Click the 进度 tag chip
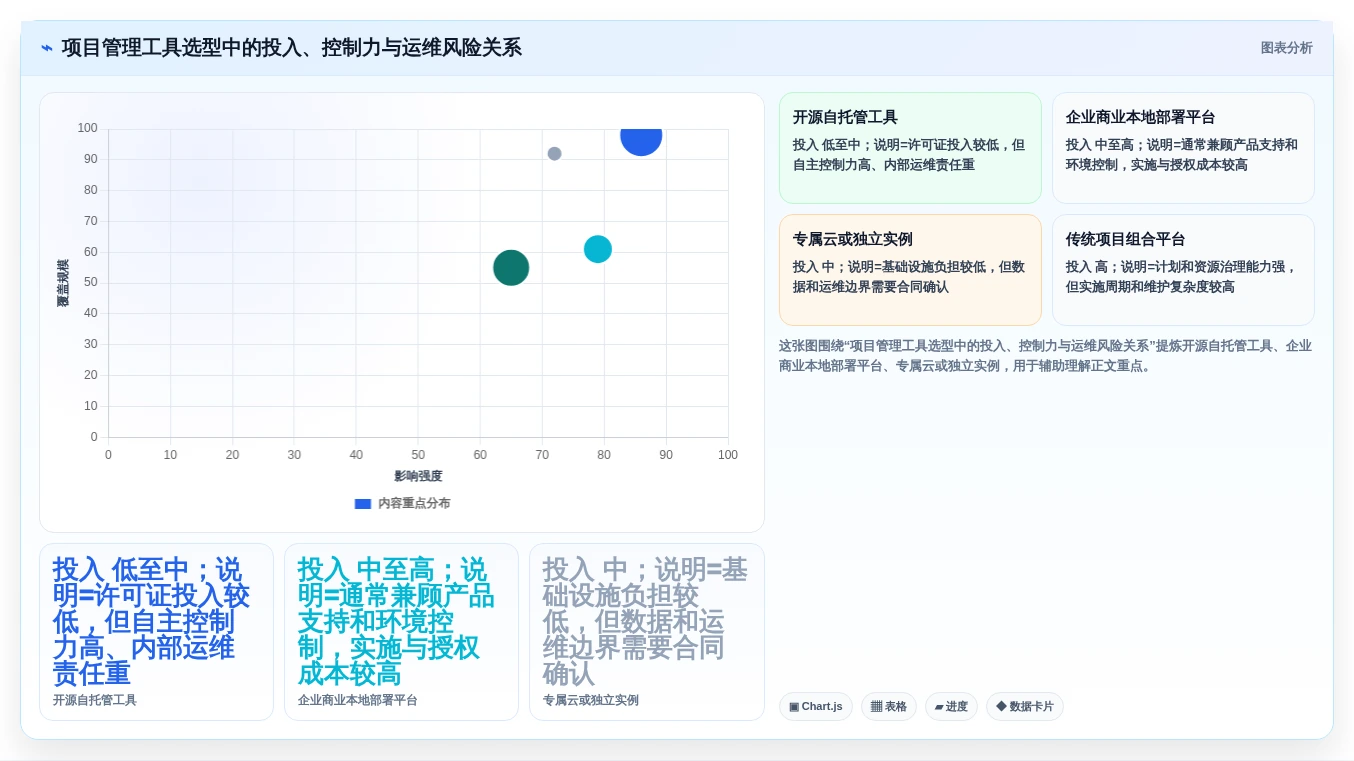Viewport: 1354px width, 761px height. pos(951,707)
